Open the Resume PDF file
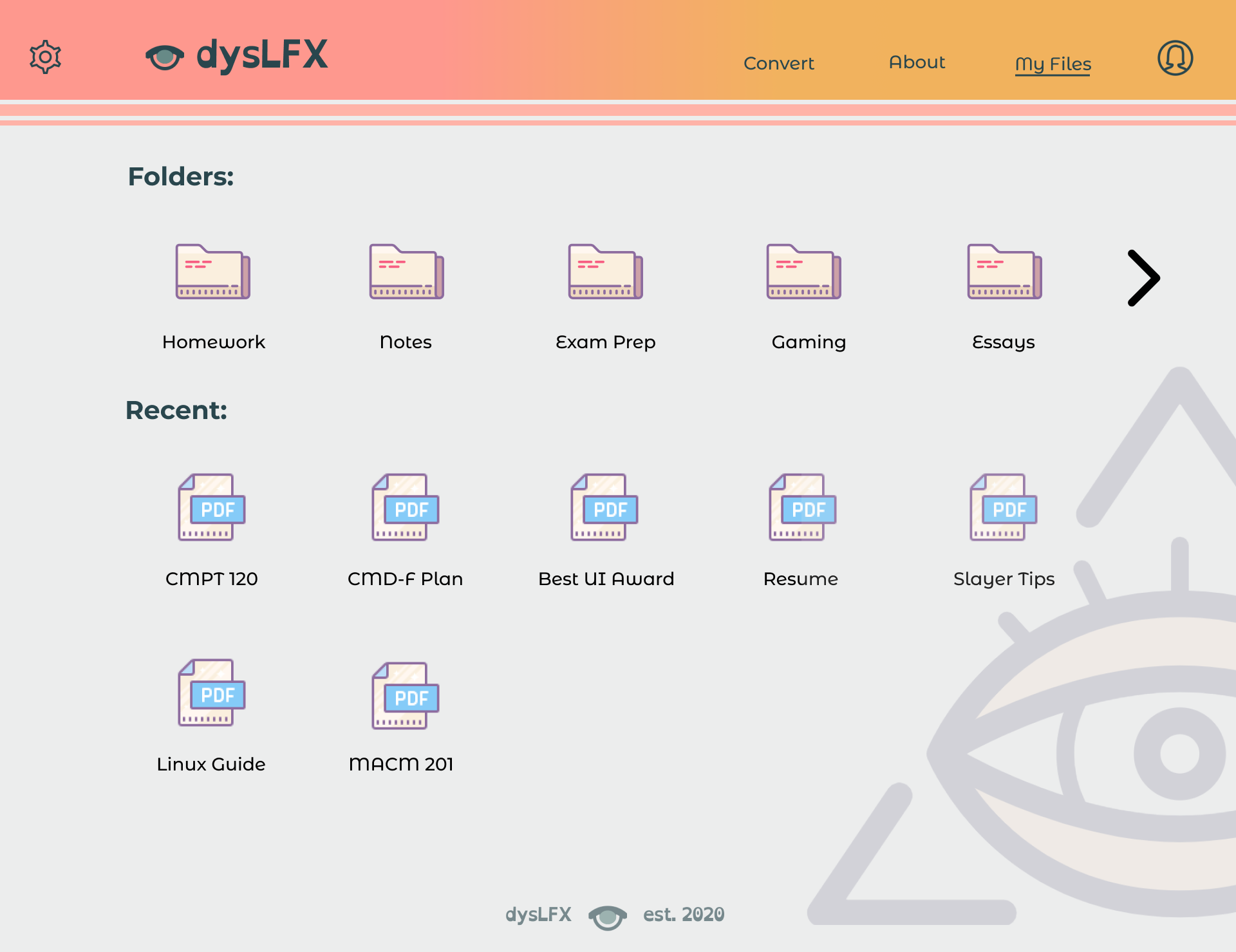Viewport: 1236px width, 952px height. (803, 508)
